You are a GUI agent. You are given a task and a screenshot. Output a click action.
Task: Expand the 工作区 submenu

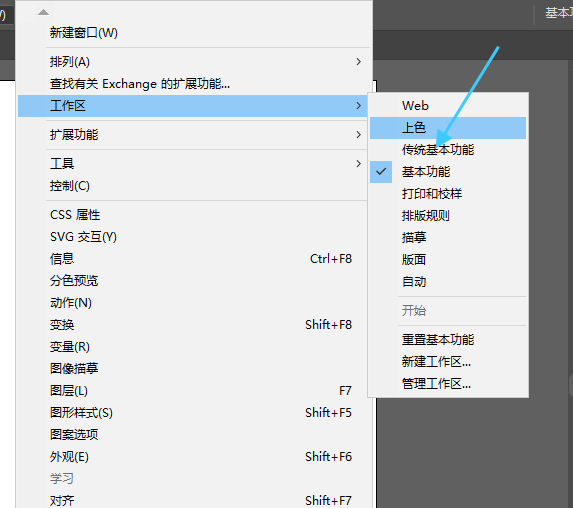click(193, 106)
